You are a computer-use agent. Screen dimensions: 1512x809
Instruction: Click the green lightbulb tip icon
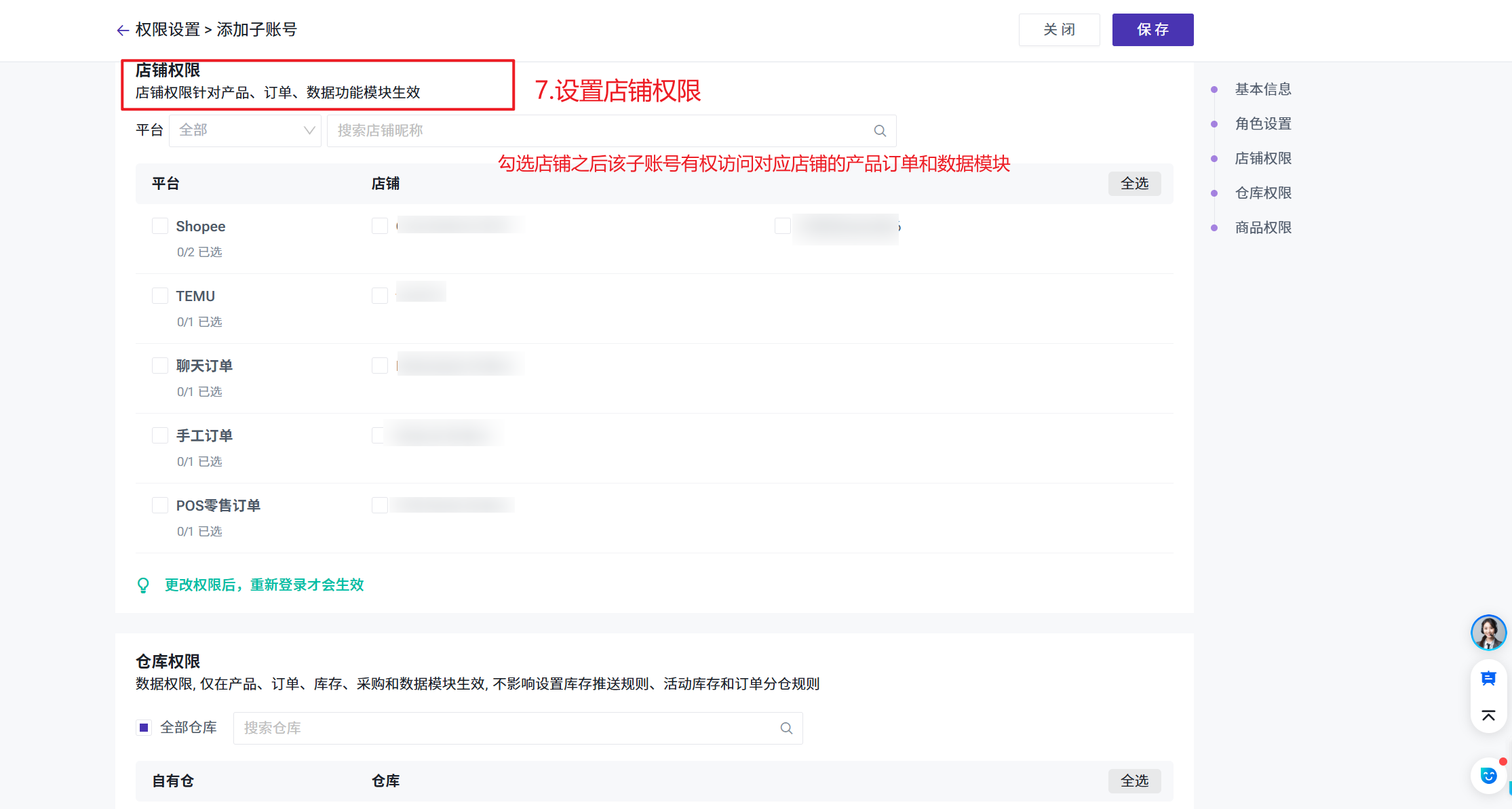tap(143, 585)
